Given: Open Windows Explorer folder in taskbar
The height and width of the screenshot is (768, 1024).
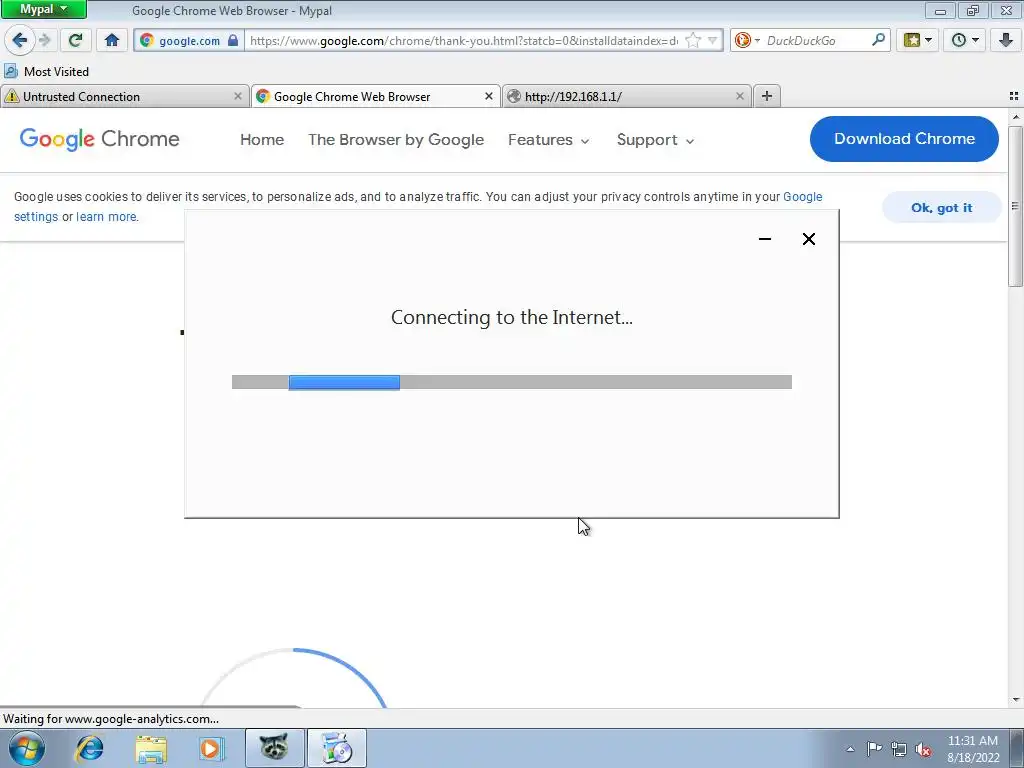Looking at the screenshot, I should (x=151, y=748).
